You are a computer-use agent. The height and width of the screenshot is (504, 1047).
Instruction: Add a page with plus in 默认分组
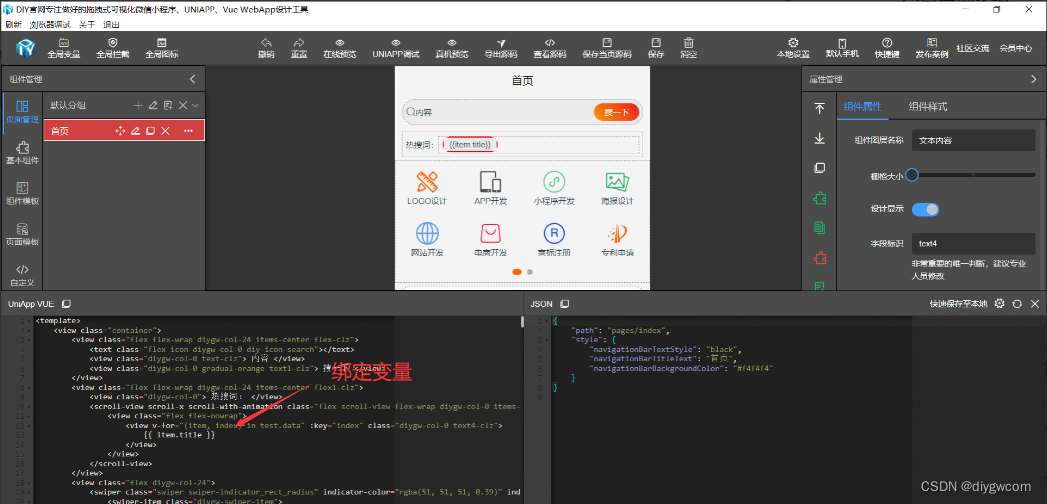coord(138,105)
